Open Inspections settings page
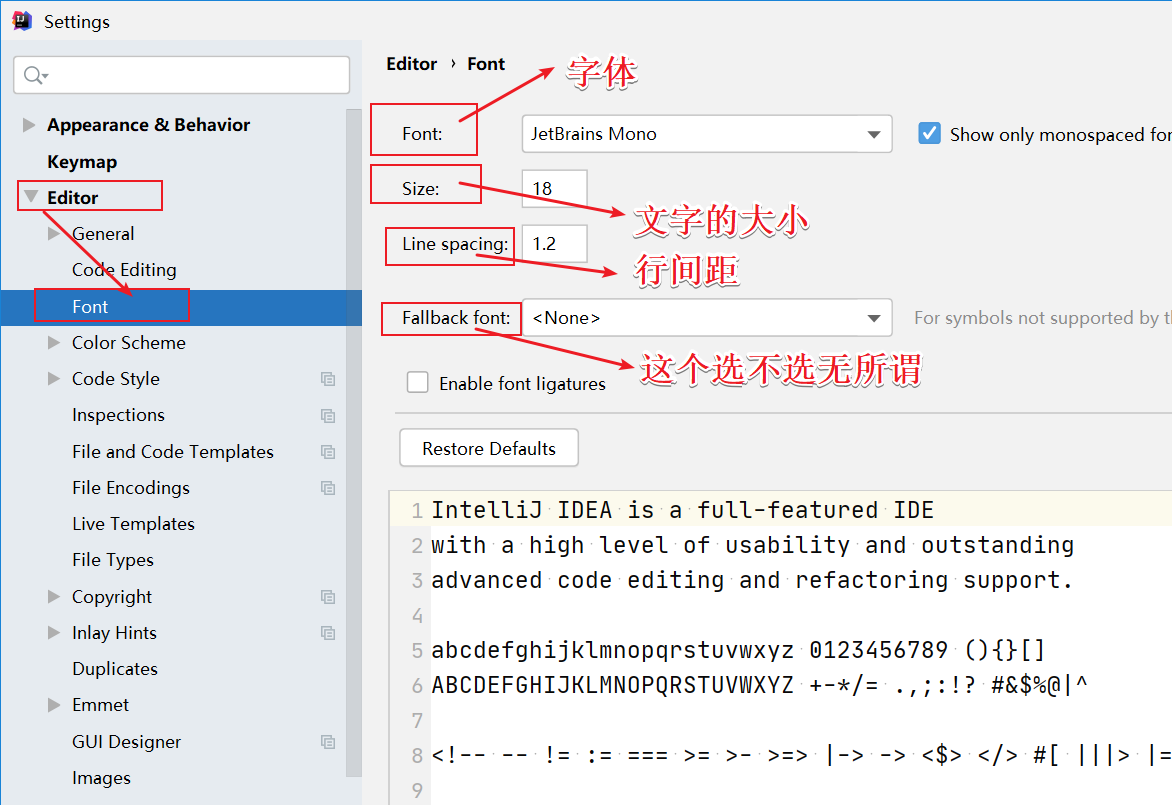The image size is (1172, 805). [118, 415]
